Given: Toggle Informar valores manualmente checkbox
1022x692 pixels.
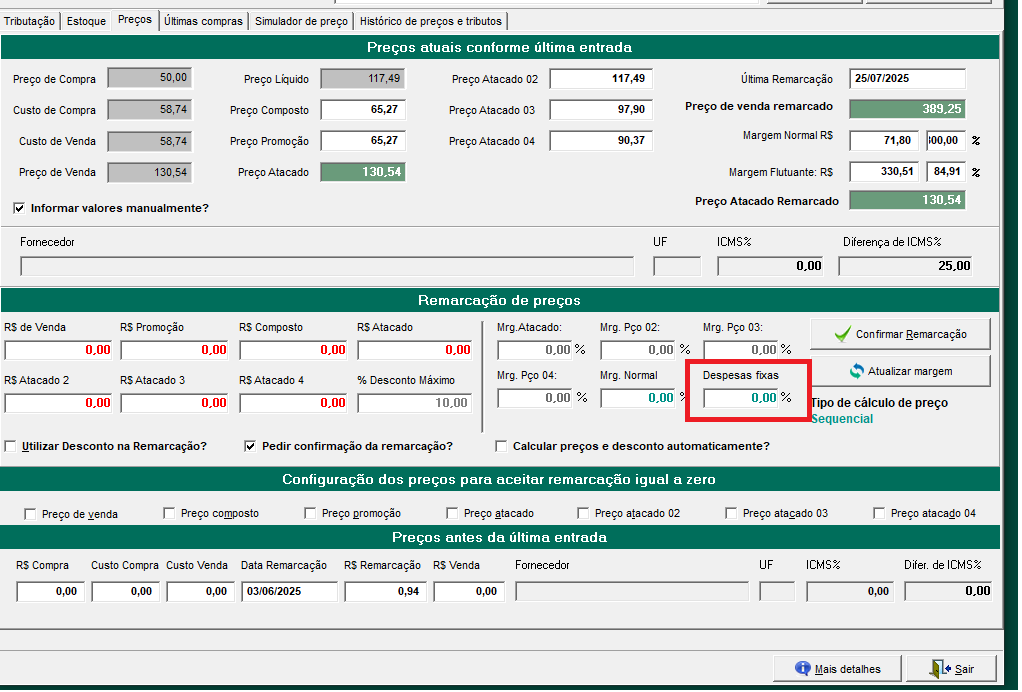Looking at the screenshot, I should 19,208.
